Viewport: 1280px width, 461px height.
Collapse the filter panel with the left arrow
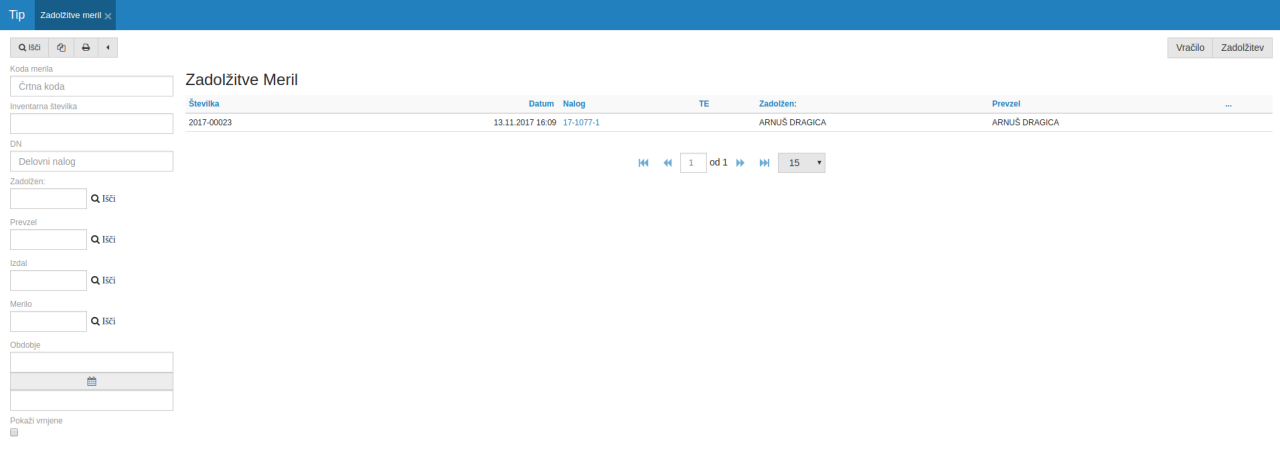[107, 47]
